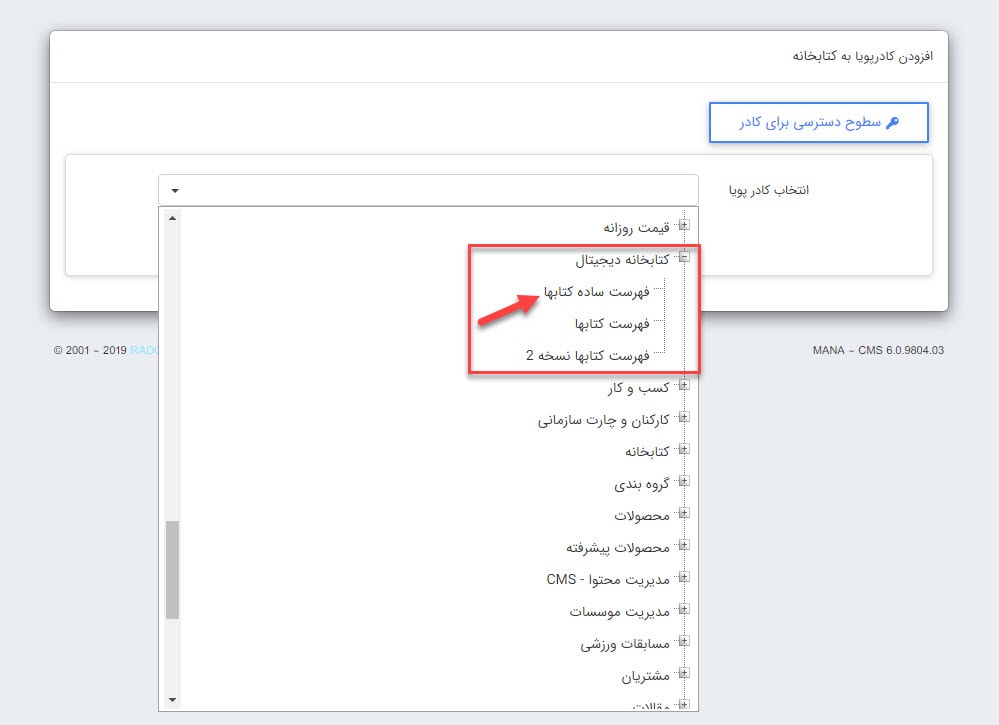Click the plus icon beside «مدیریت موسسات»
The image size is (999, 725).
(685, 611)
